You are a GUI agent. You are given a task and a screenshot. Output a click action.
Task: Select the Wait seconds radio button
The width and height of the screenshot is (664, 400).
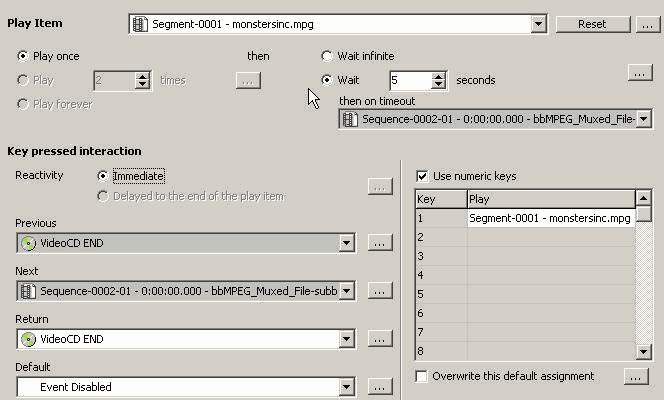[326, 80]
